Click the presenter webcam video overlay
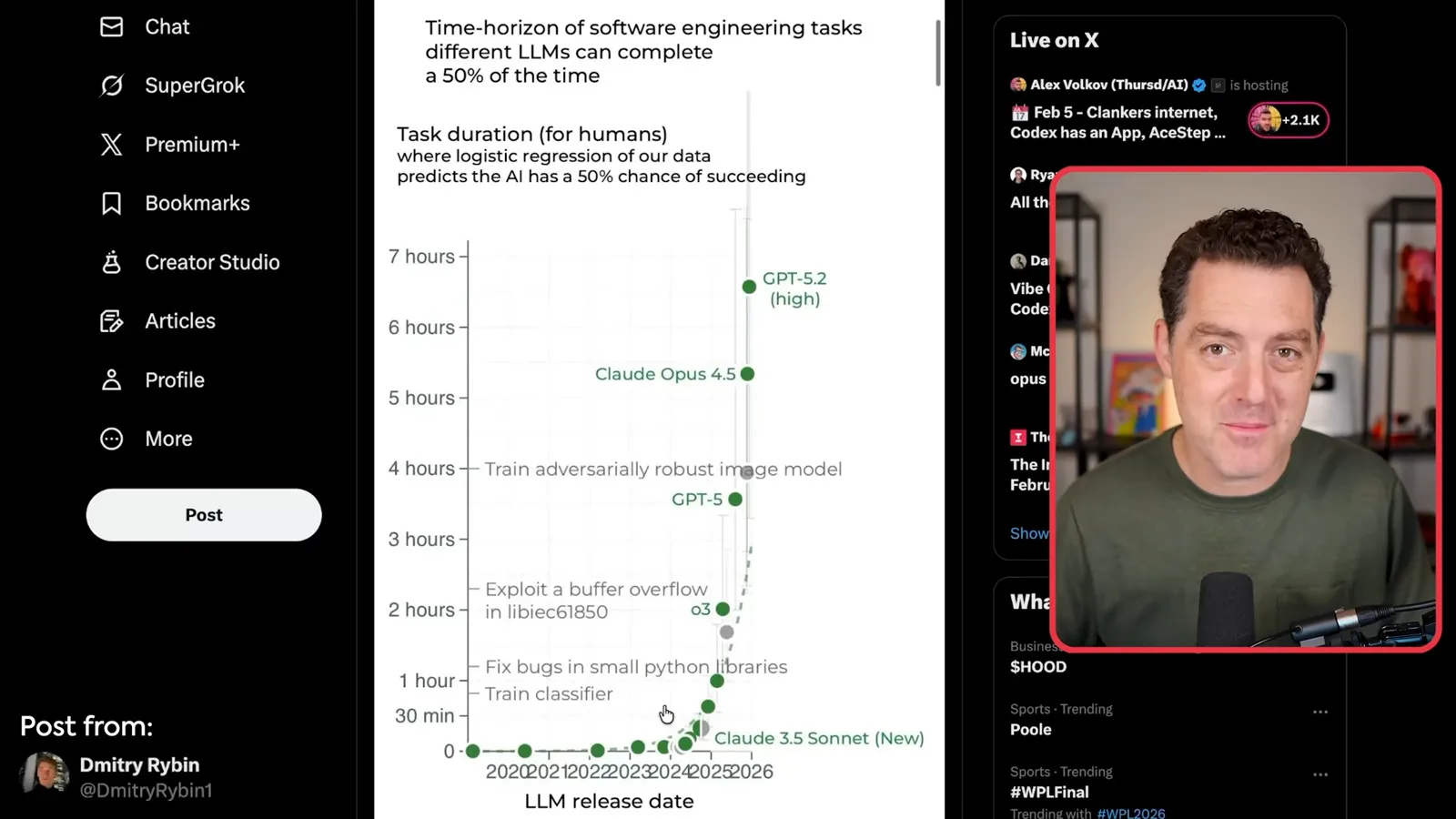 tap(1245, 409)
